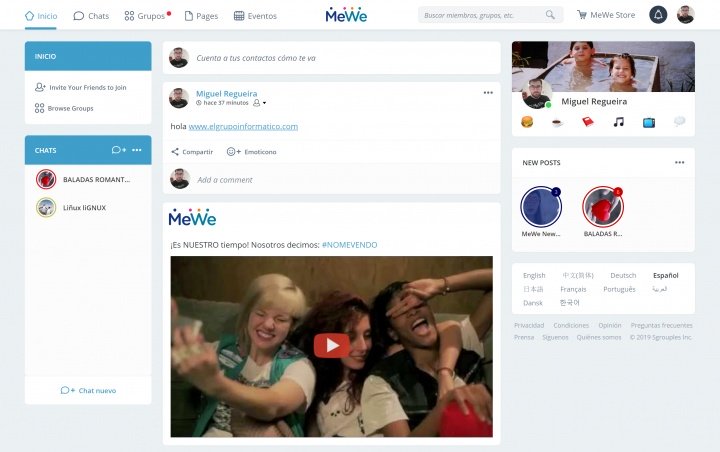720x452 pixels.
Task: Click the speech bubble icon on profile card
Action: [x=679, y=122]
